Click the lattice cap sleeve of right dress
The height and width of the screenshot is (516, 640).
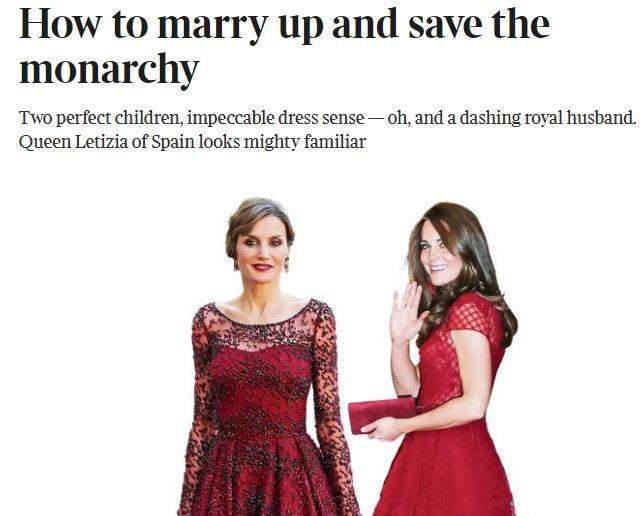478,314
